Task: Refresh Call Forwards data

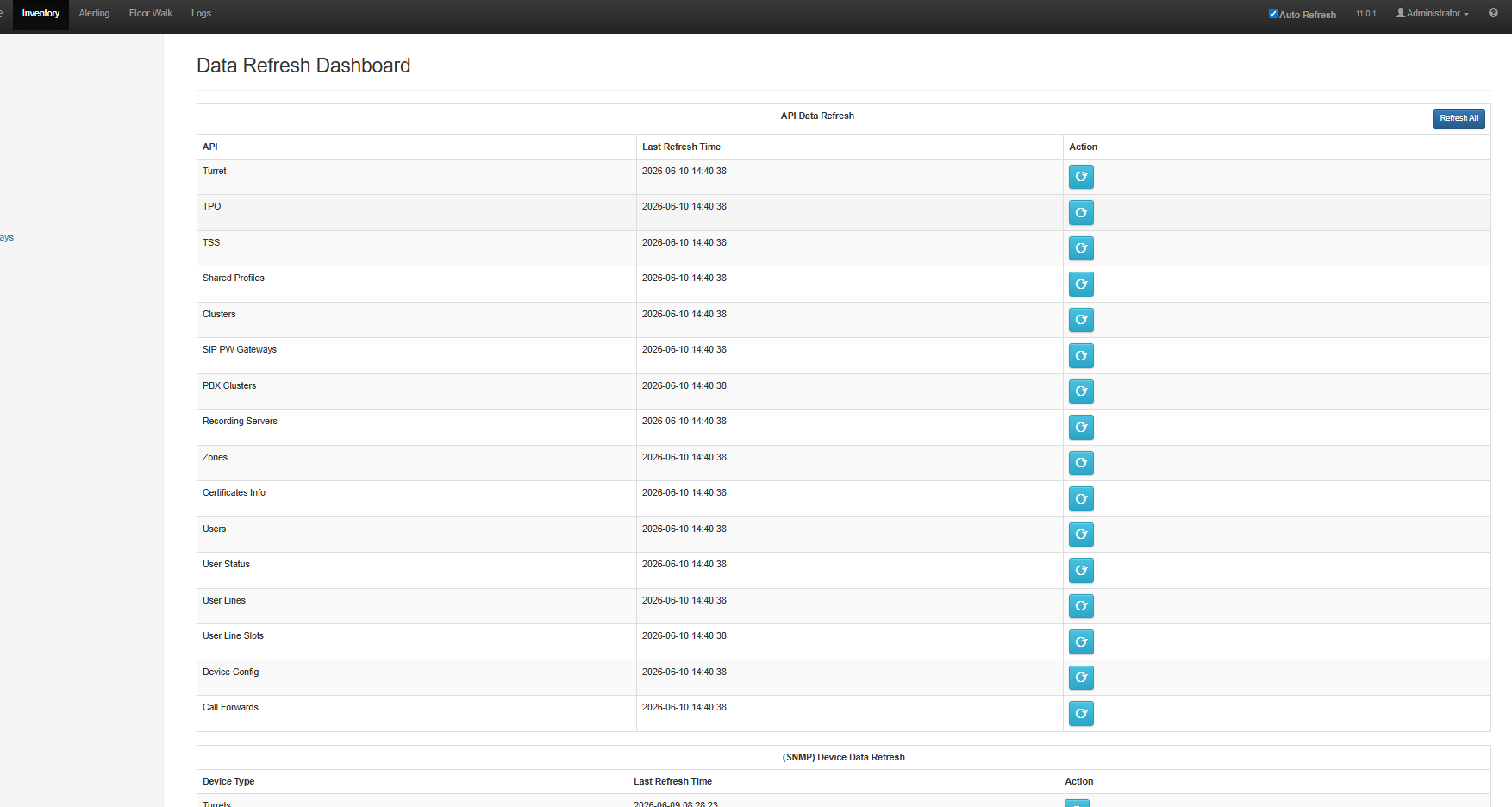Action: 1081,714
